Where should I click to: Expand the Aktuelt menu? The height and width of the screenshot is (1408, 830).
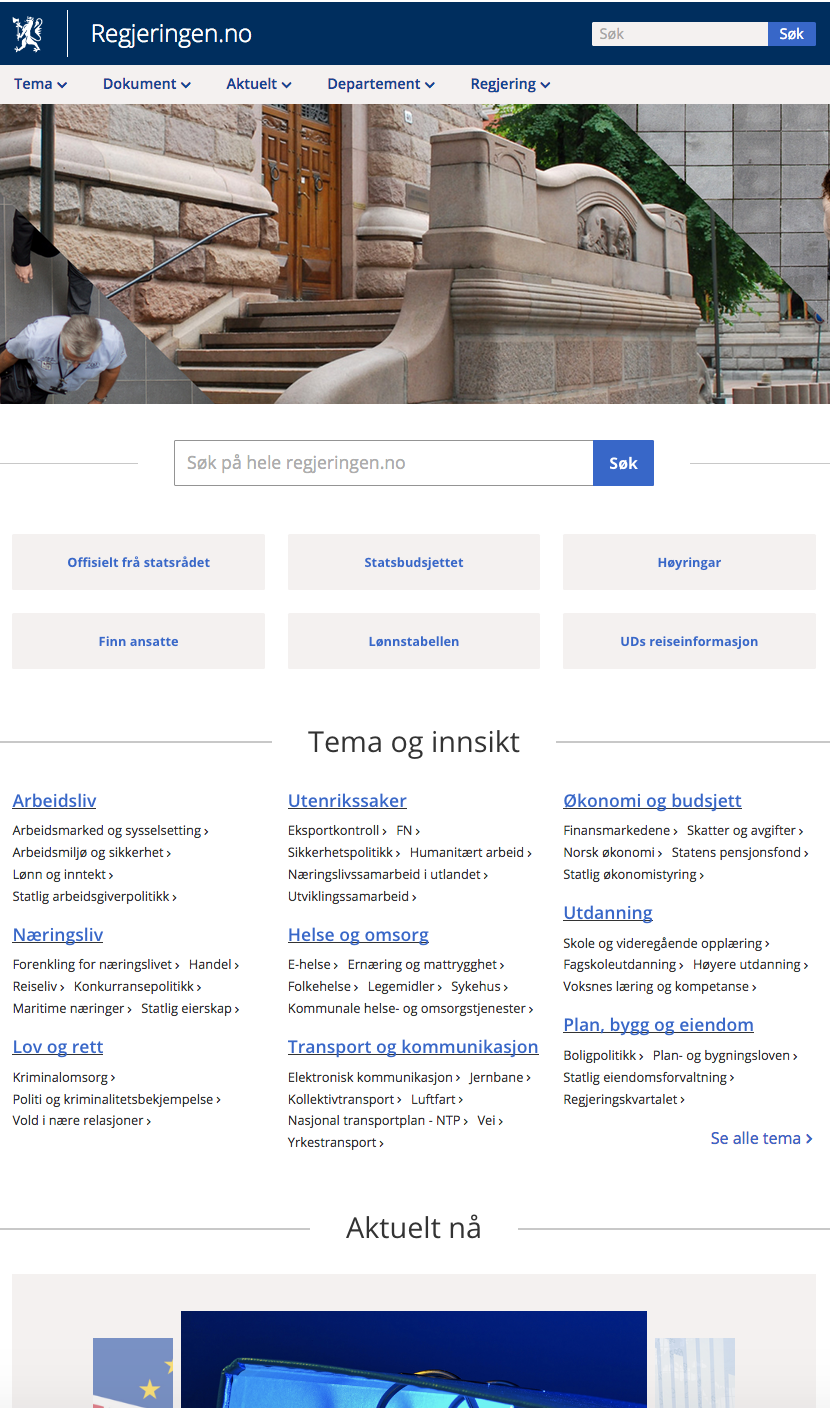pos(259,84)
